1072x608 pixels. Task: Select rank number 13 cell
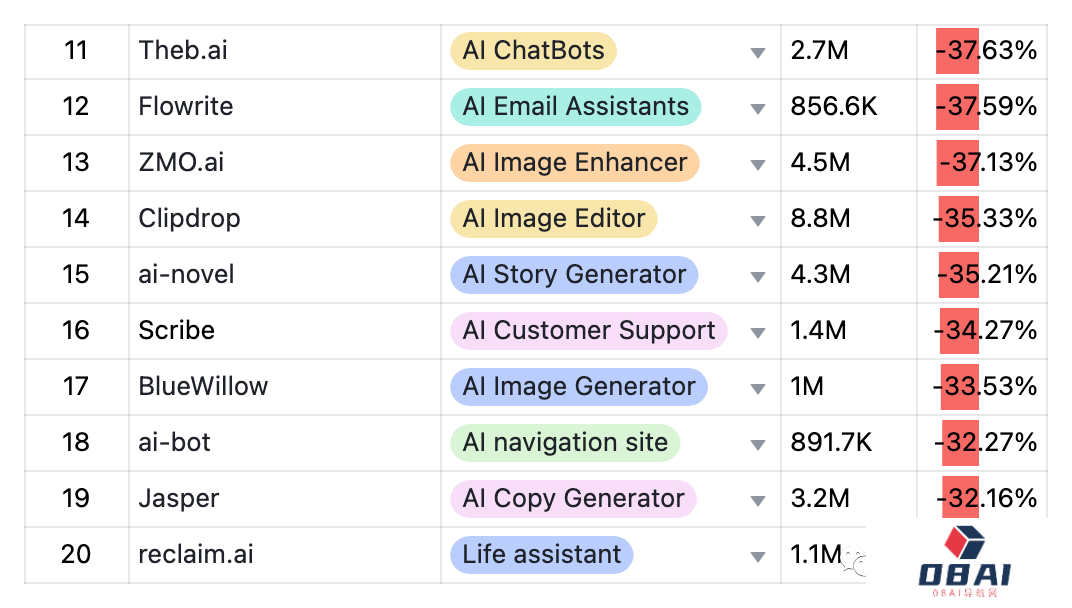77,163
